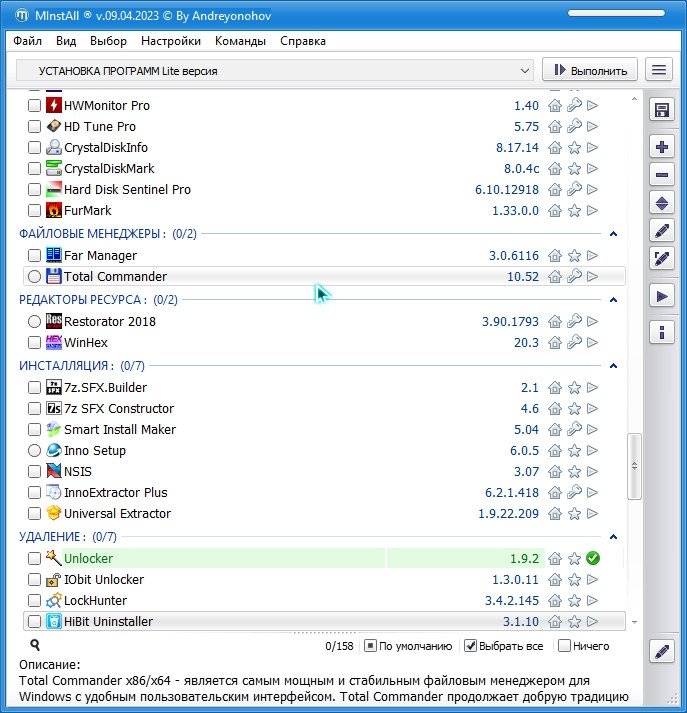The image size is (687, 713).
Task: Check the NSIS checkbox
Action: point(34,472)
